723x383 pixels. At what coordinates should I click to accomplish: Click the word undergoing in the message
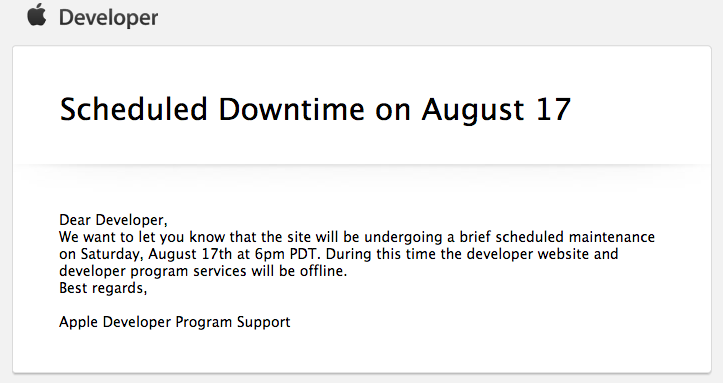403,238
